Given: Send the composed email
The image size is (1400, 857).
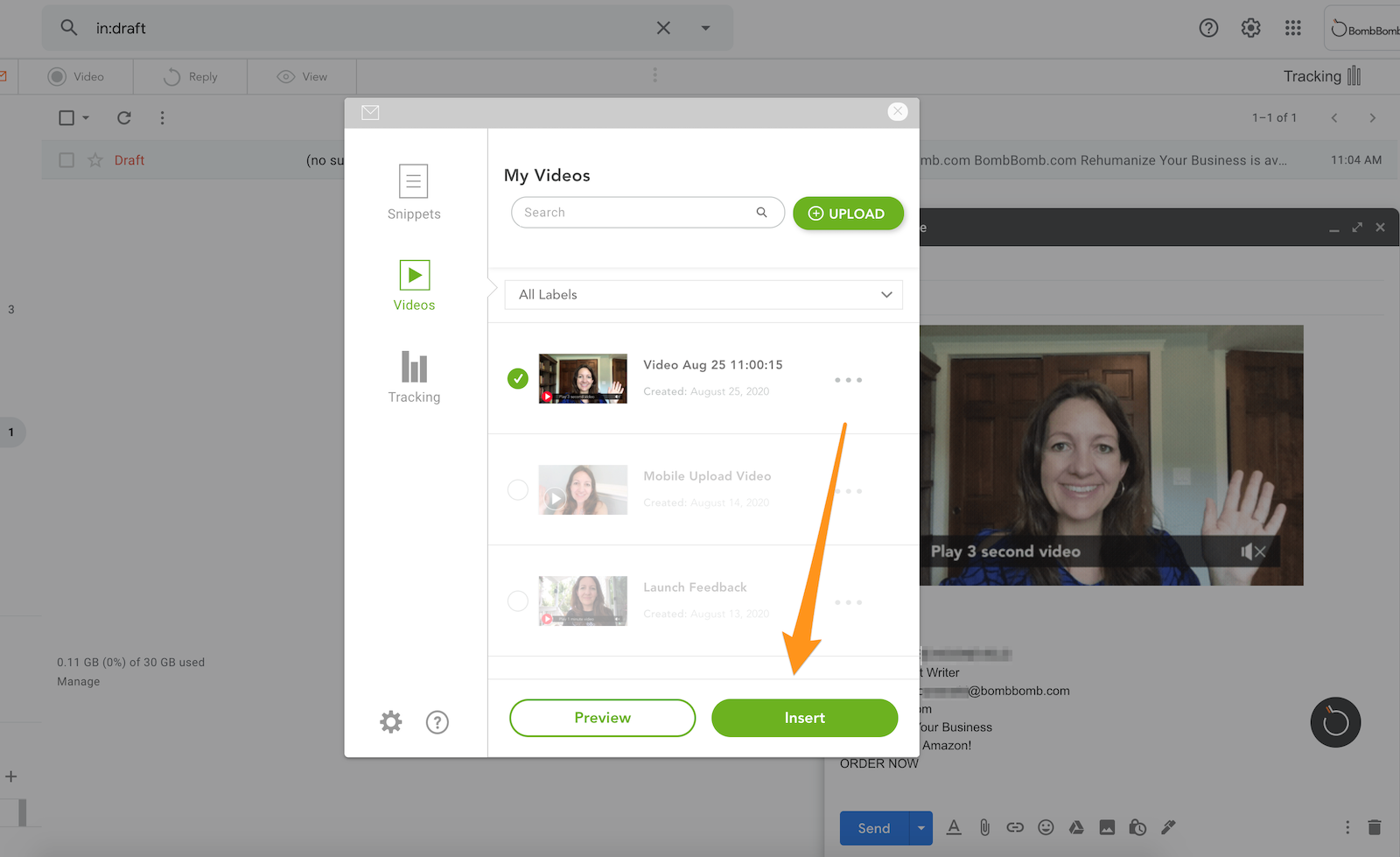Looking at the screenshot, I should click(874, 828).
